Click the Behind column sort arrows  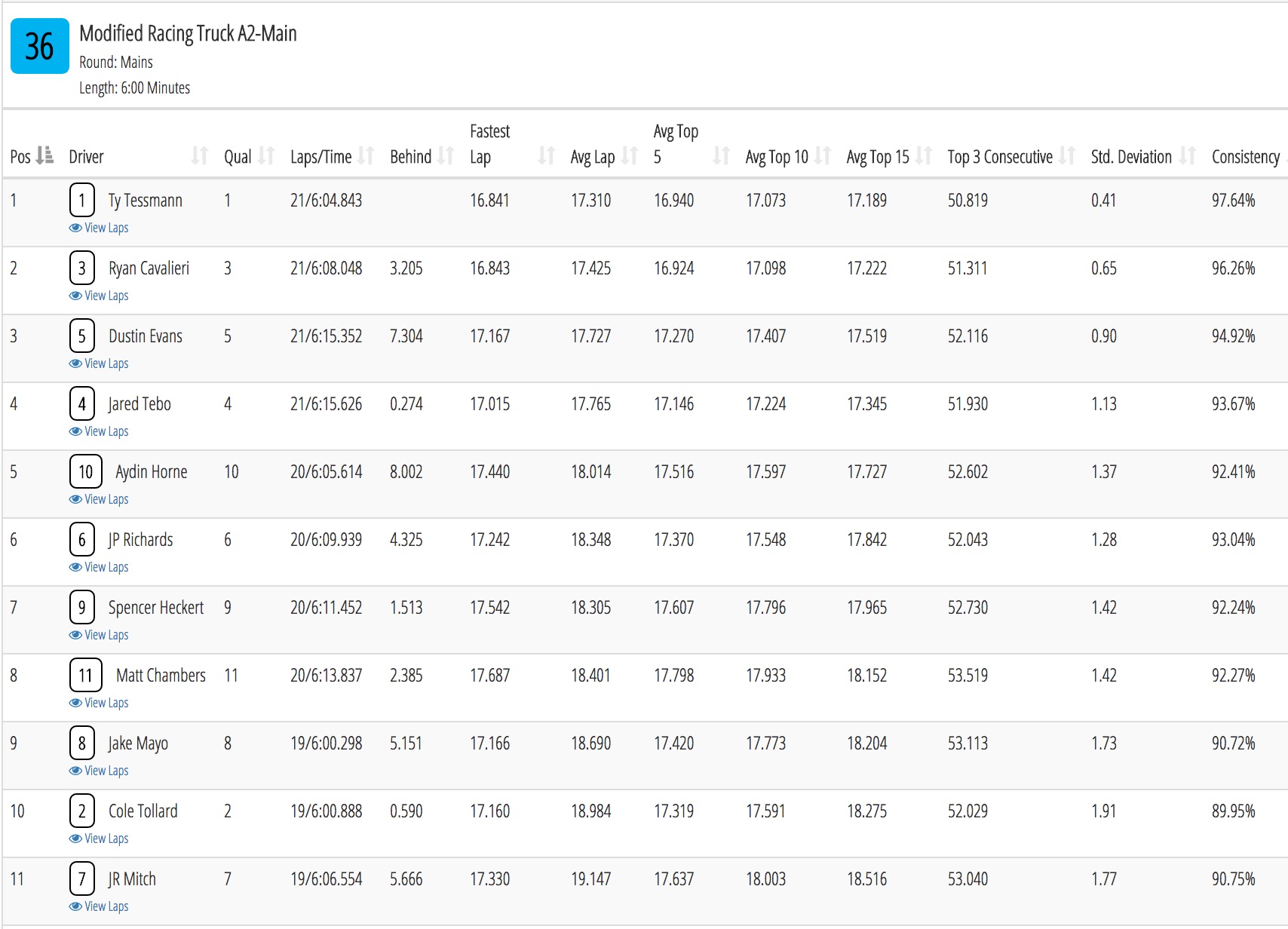(x=446, y=156)
